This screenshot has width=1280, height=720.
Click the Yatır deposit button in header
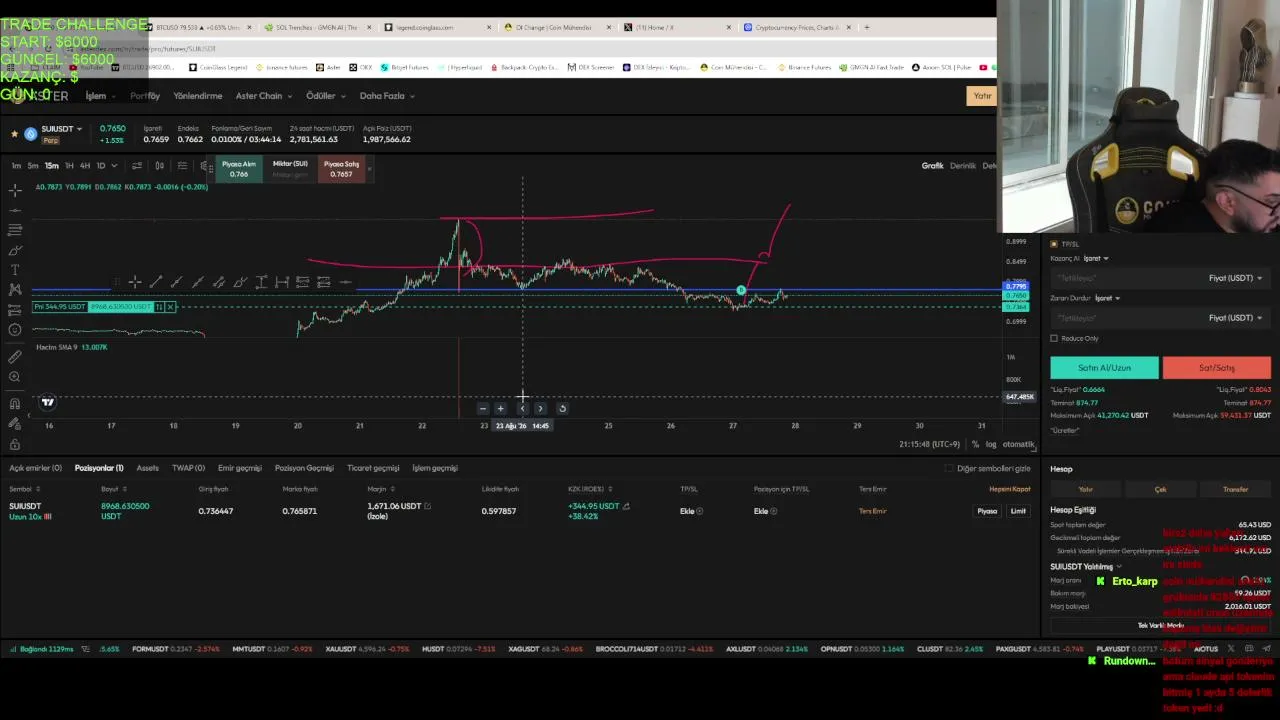(983, 96)
